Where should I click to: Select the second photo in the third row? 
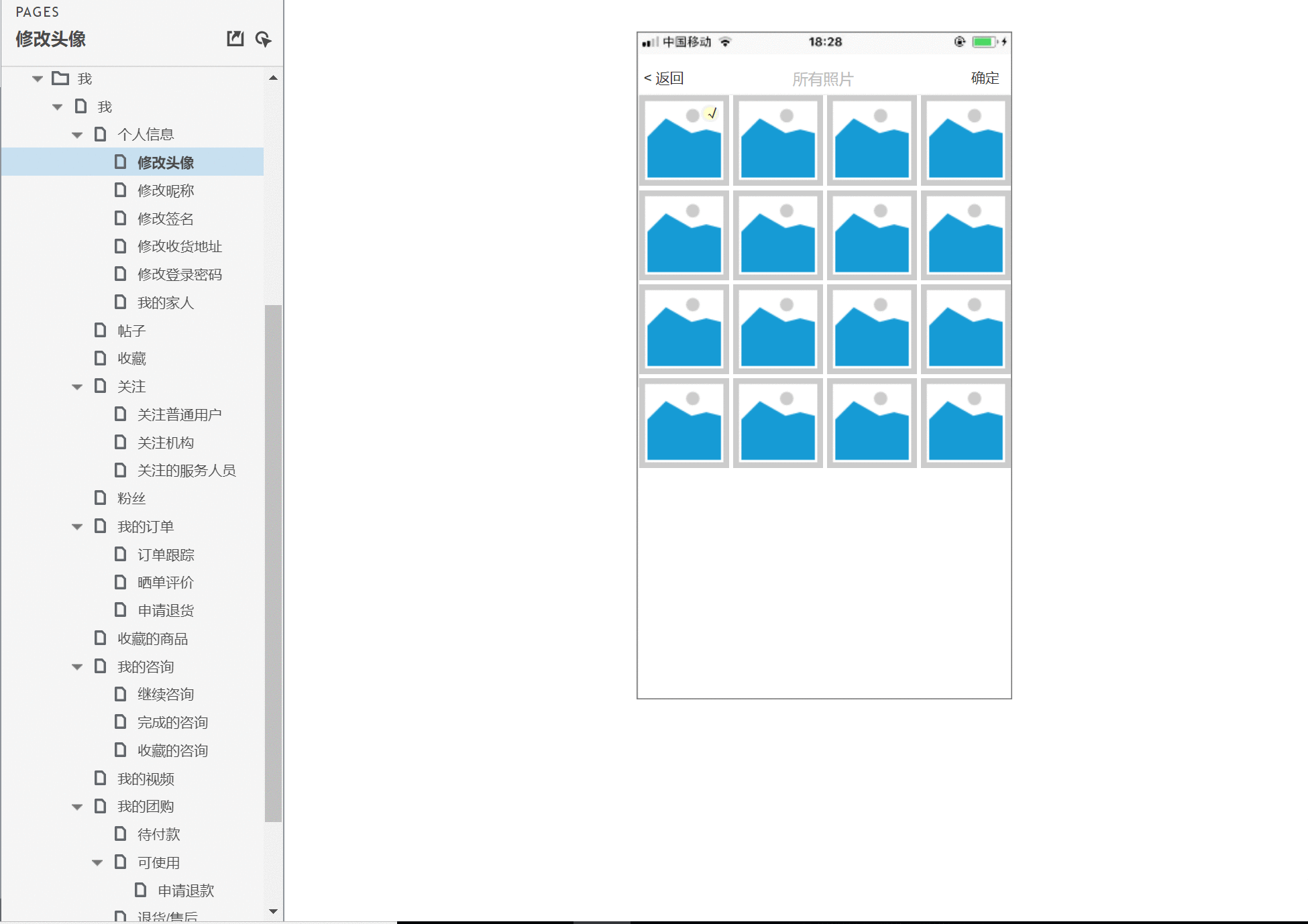point(778,329)
